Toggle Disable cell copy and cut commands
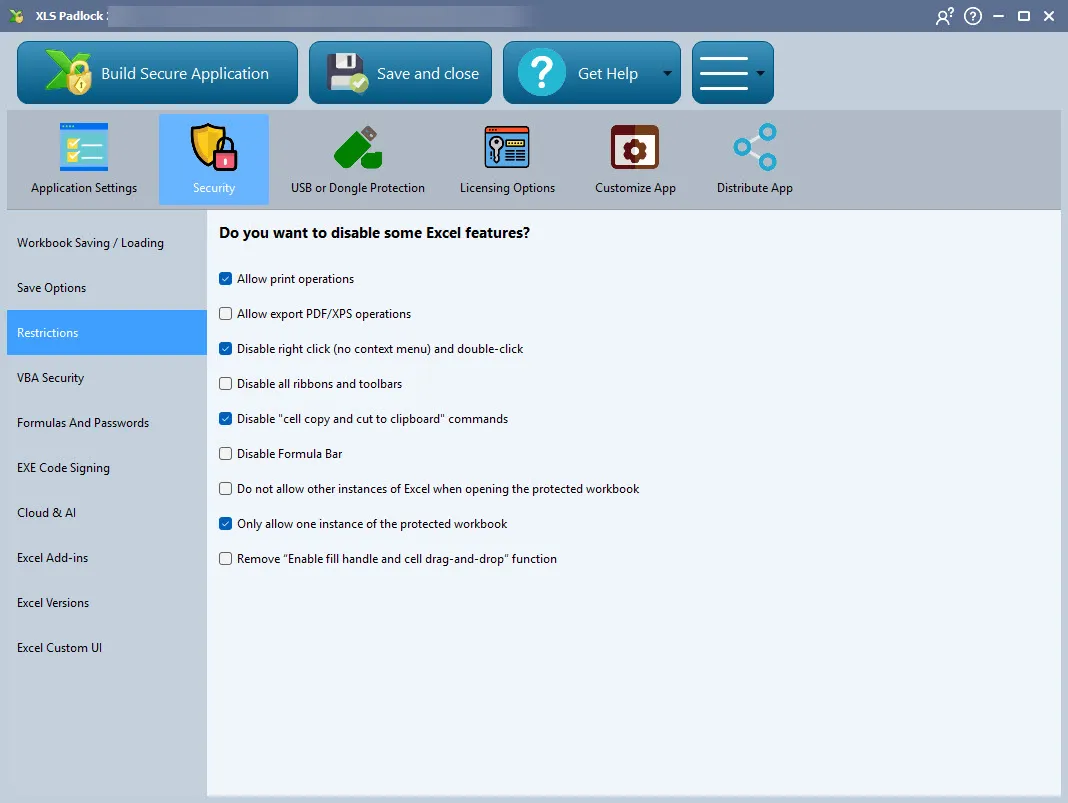 (x=225, y=418)
